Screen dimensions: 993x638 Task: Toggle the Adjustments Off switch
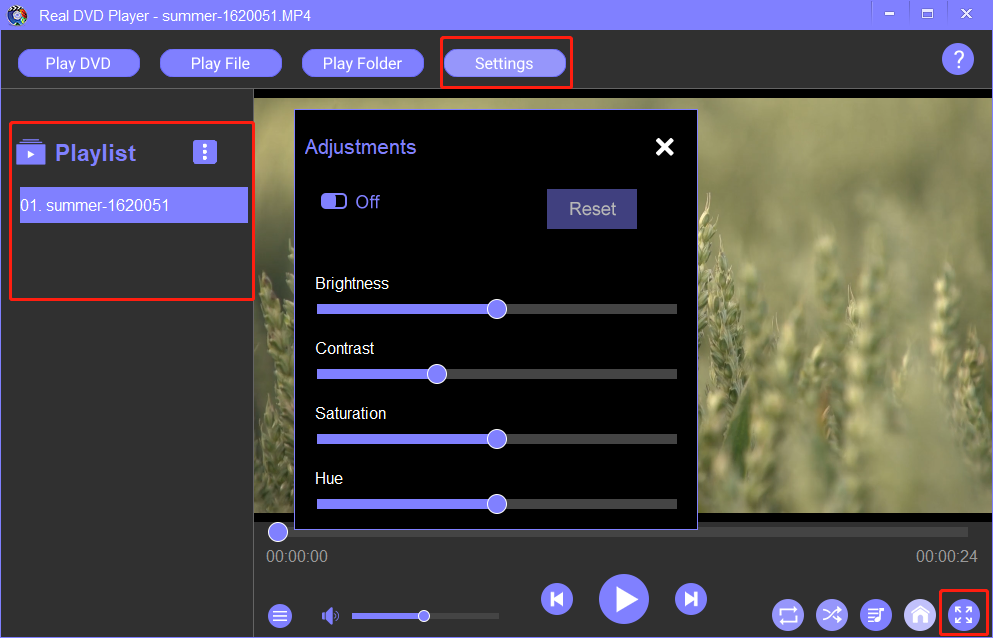tap(334, 202)
